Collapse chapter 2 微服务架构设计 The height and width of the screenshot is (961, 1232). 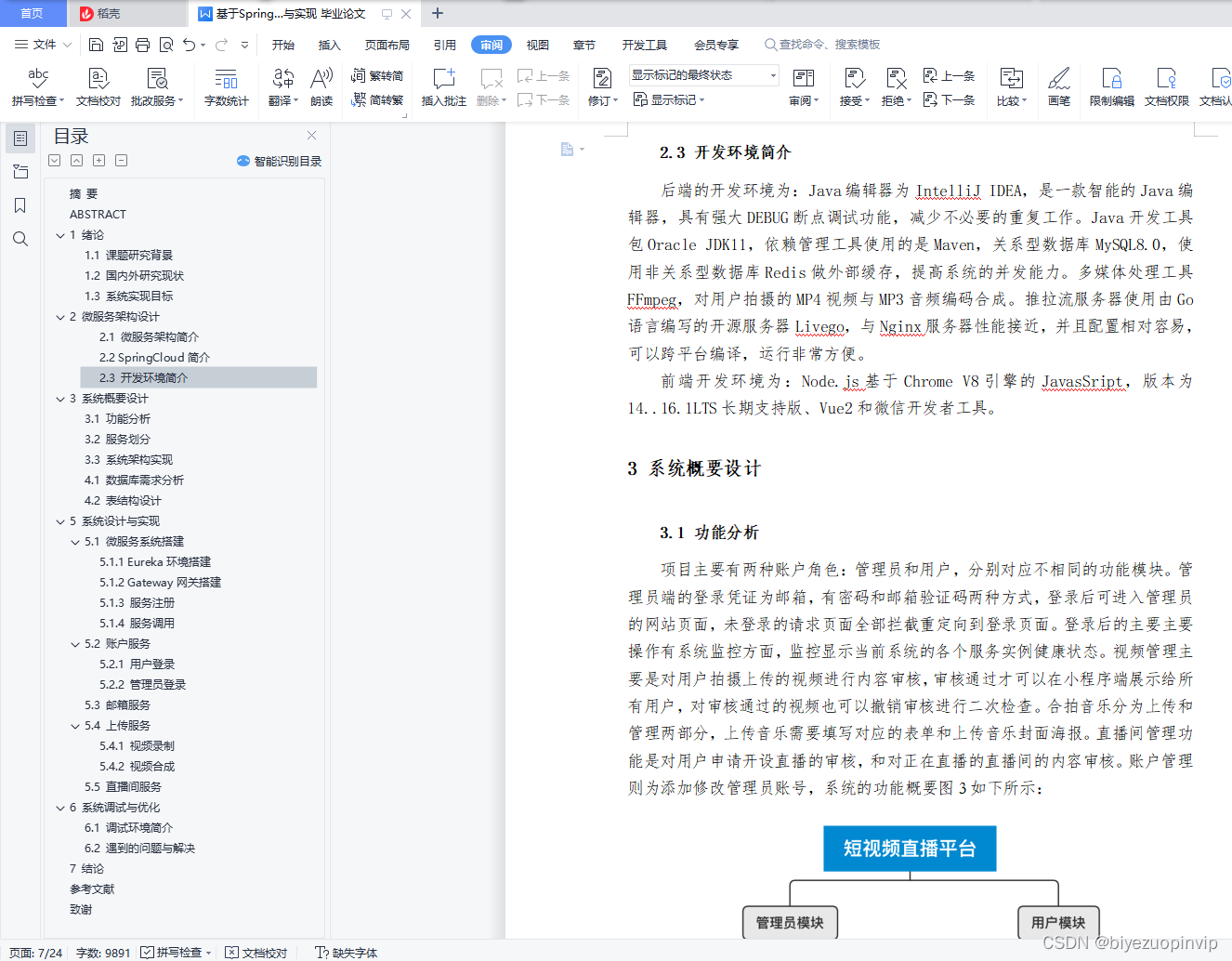pos(60,317)
